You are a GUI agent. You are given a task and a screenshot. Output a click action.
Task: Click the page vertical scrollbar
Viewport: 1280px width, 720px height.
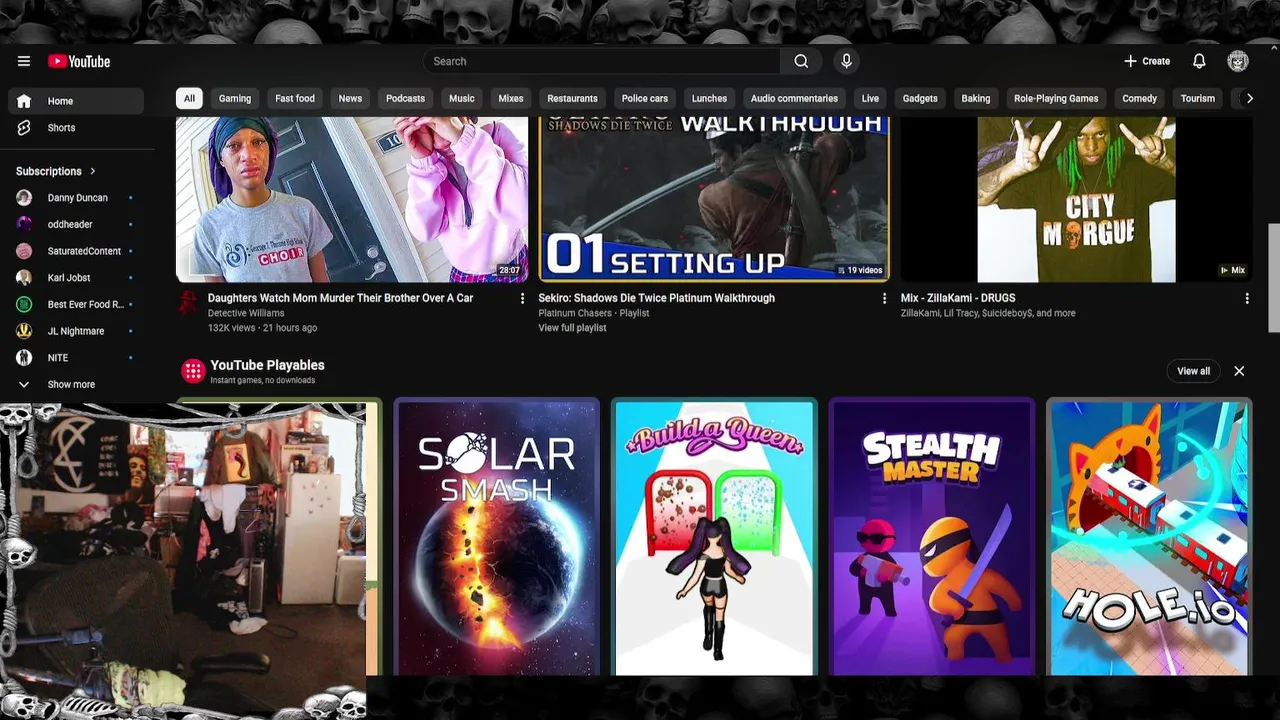(x=1274, y=278)
